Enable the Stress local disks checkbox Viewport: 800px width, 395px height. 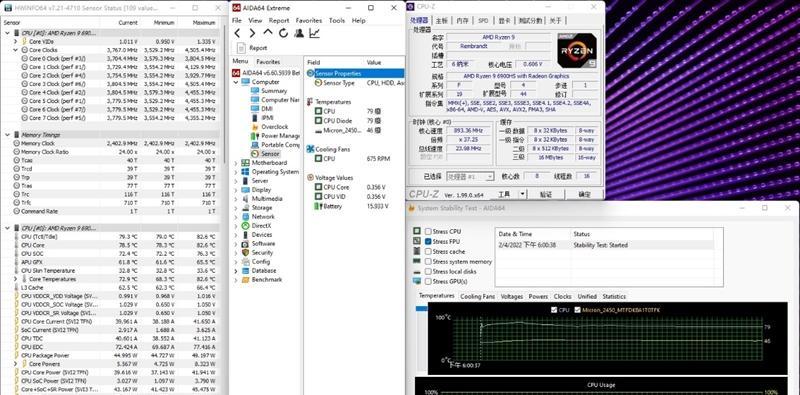click(428, 271)
